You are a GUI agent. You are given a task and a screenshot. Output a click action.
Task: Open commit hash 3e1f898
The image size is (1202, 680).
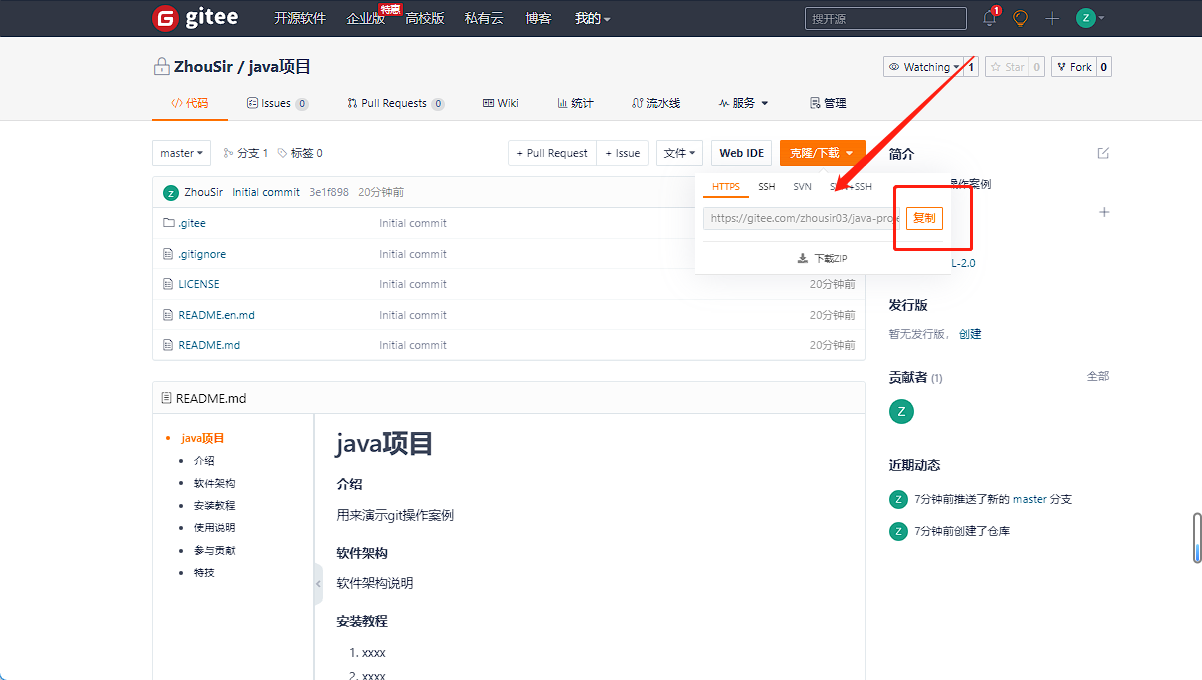click(329, 192)
